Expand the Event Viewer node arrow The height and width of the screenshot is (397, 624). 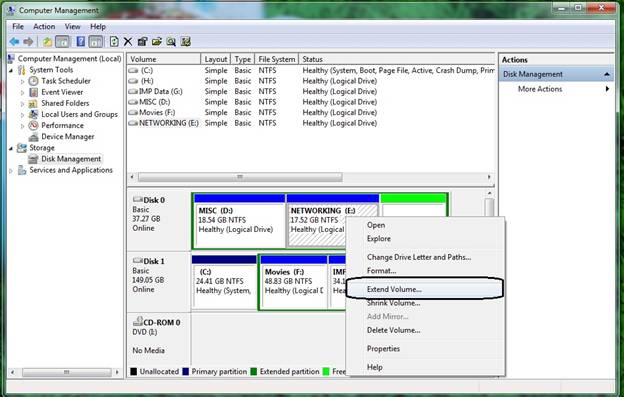(22, 92)
